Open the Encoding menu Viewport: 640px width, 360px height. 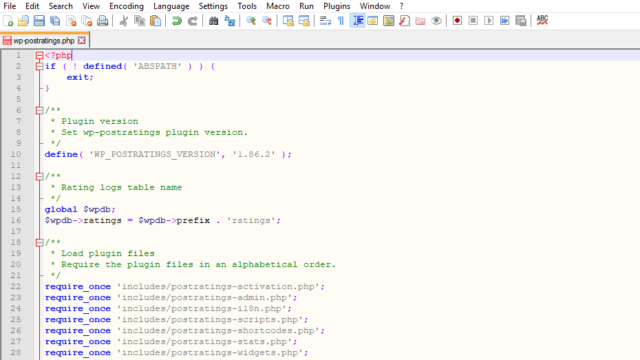click(x=127, y=6)
